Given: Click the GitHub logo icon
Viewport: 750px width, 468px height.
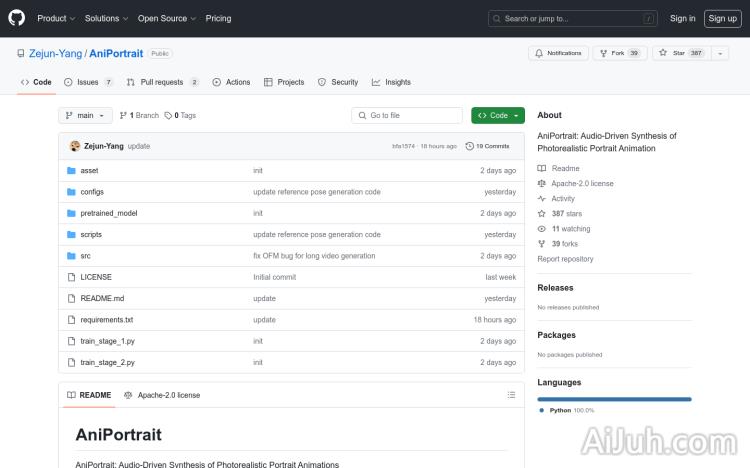Looking at the screenshot, I should click(x=17, y=18).
